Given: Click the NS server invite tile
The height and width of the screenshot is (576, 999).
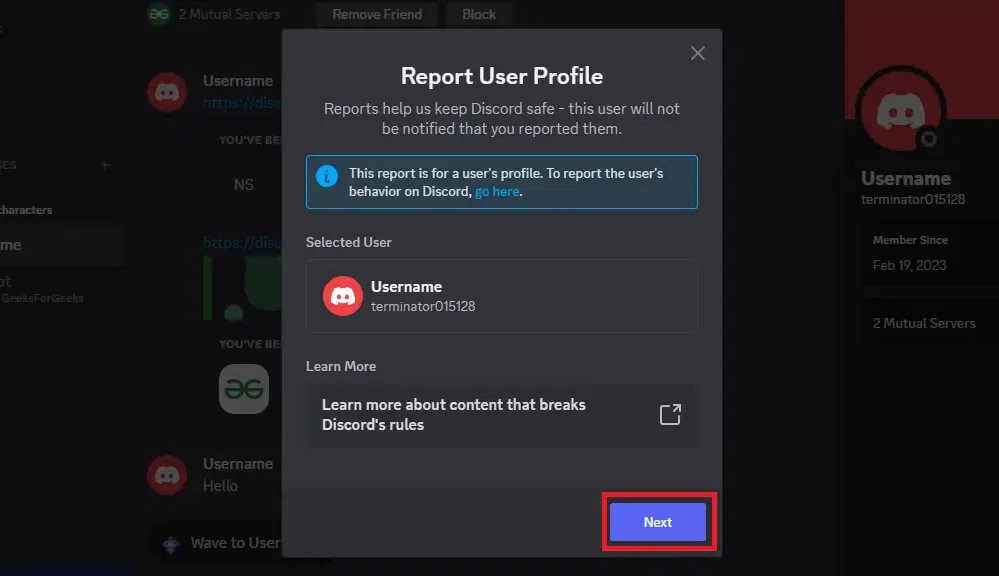Looking at the screenshot, I should (x=243, y=185).
